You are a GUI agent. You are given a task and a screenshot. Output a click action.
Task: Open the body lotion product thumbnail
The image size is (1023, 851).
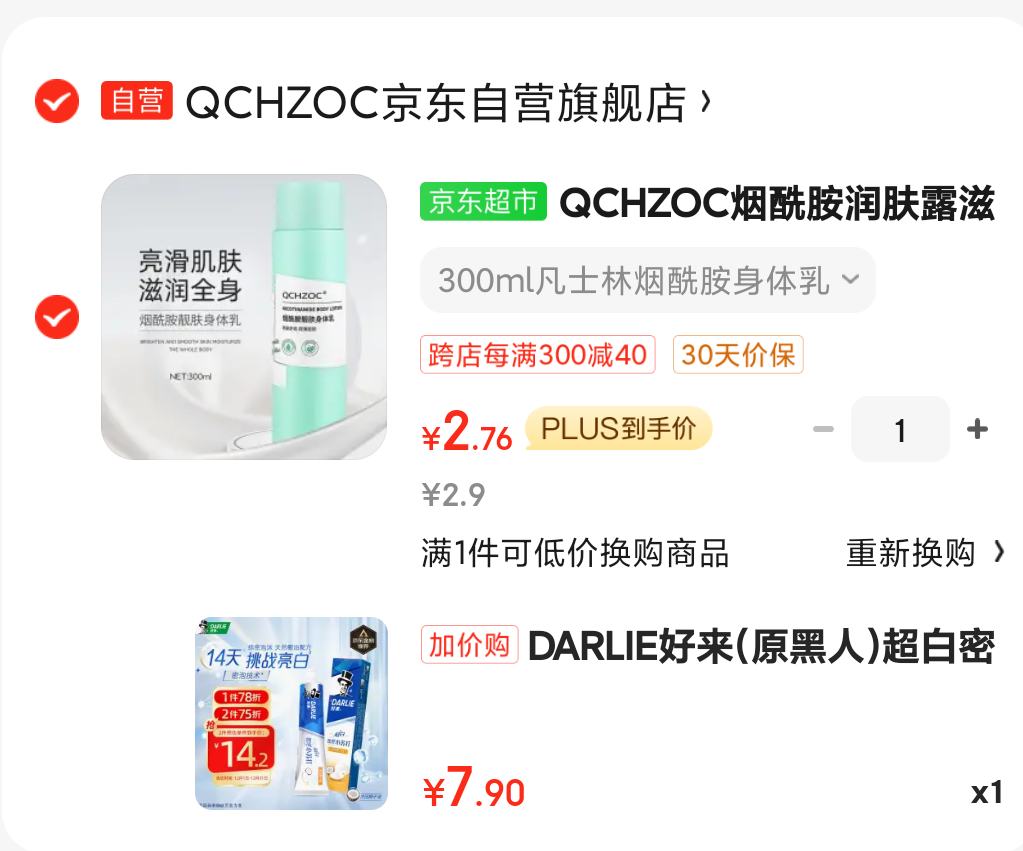coord(244,317)
